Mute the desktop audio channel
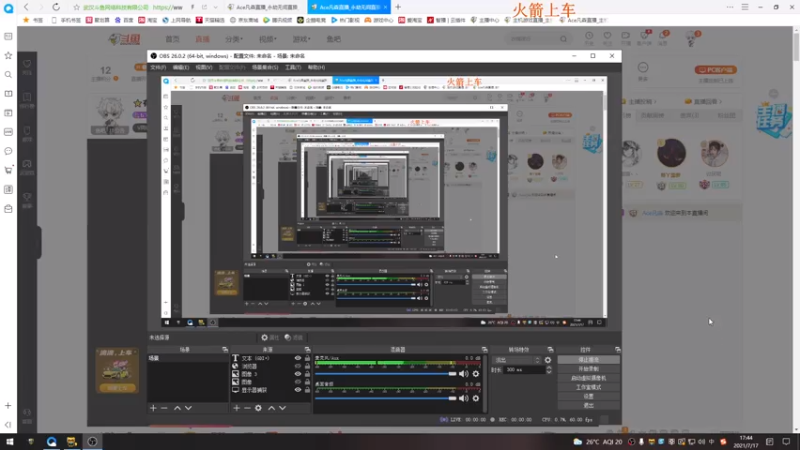 coord(463,398)
